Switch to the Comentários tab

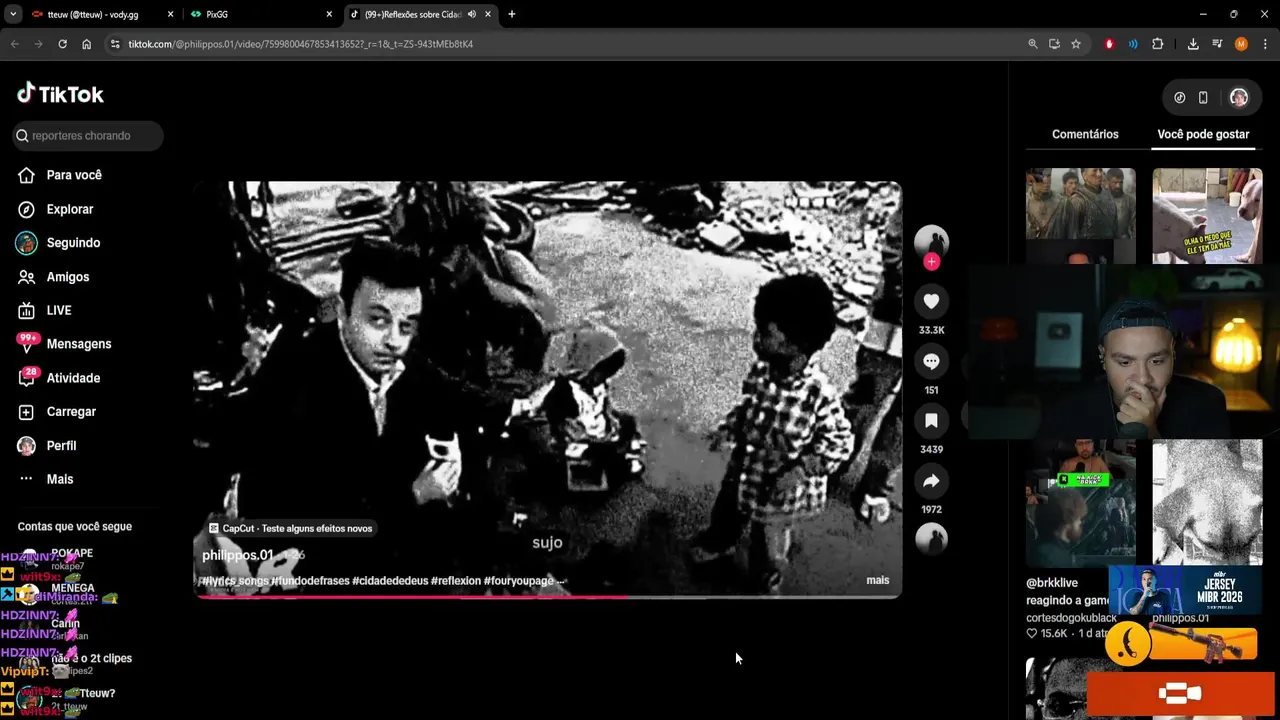click(1085, 134)
